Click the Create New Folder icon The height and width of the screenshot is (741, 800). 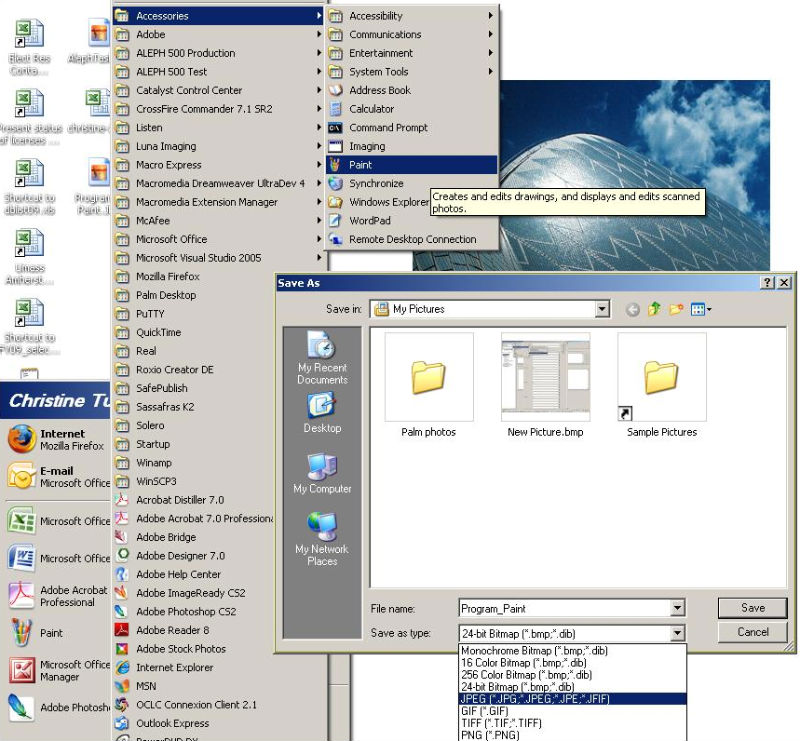tap(677, 310)
